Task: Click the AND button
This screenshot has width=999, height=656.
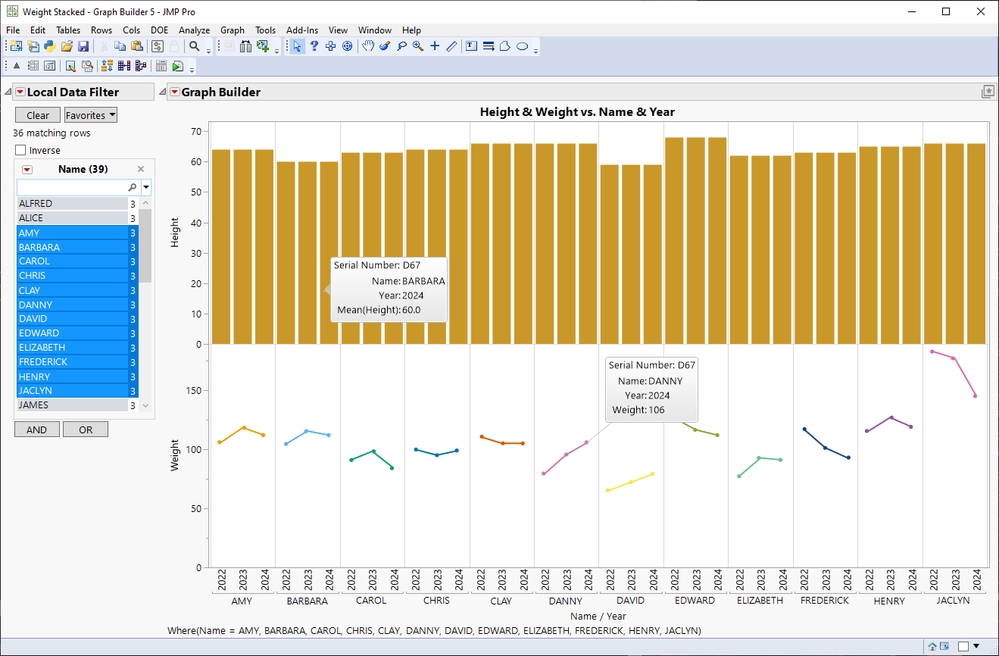Action: 36,429
